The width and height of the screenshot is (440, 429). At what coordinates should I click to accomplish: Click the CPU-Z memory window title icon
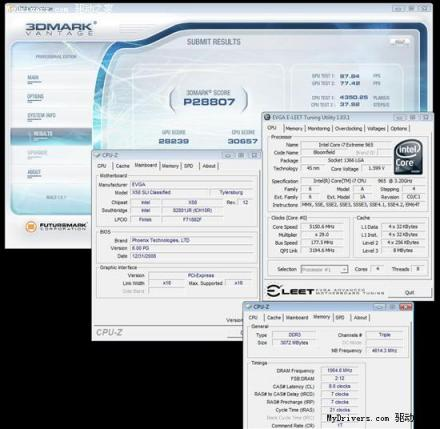[249, 307]
